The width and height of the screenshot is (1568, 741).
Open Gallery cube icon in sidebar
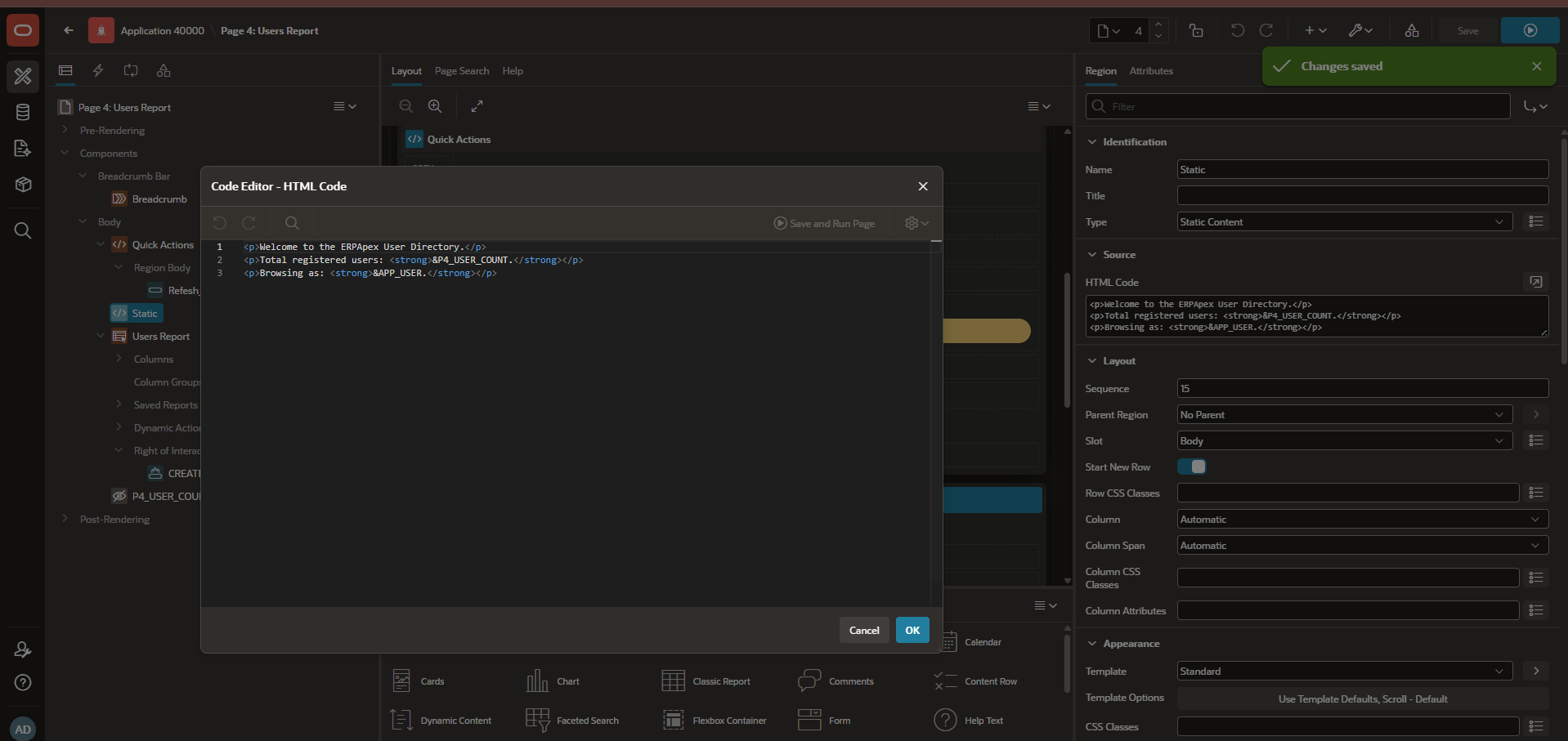coord(23,185)
